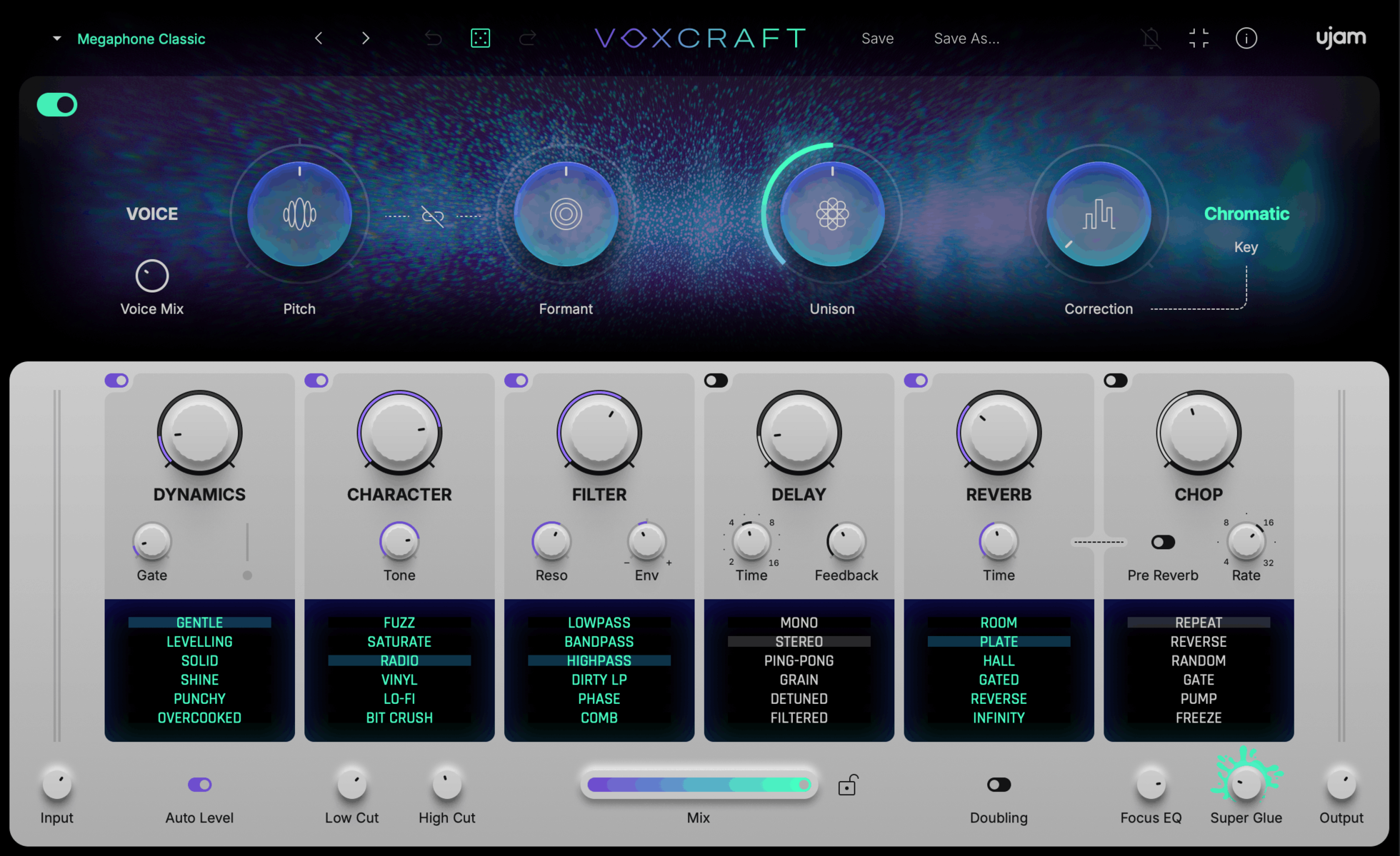Select the PLATE reverb type
1400x856 pixels.
coord(998,641)
